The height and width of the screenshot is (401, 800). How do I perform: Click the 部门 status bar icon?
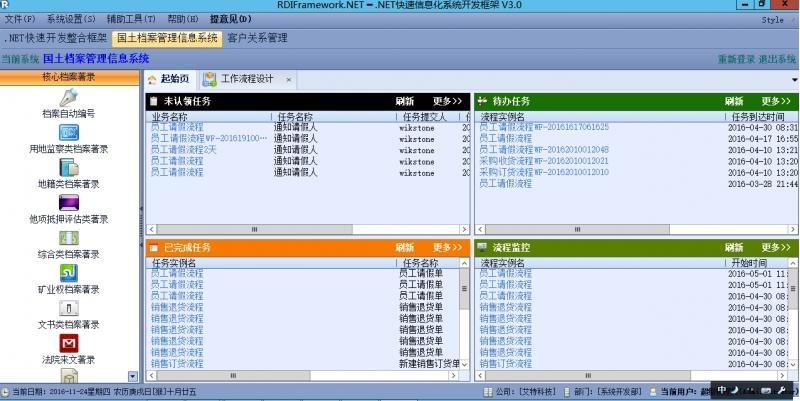[x=567, y=392]
